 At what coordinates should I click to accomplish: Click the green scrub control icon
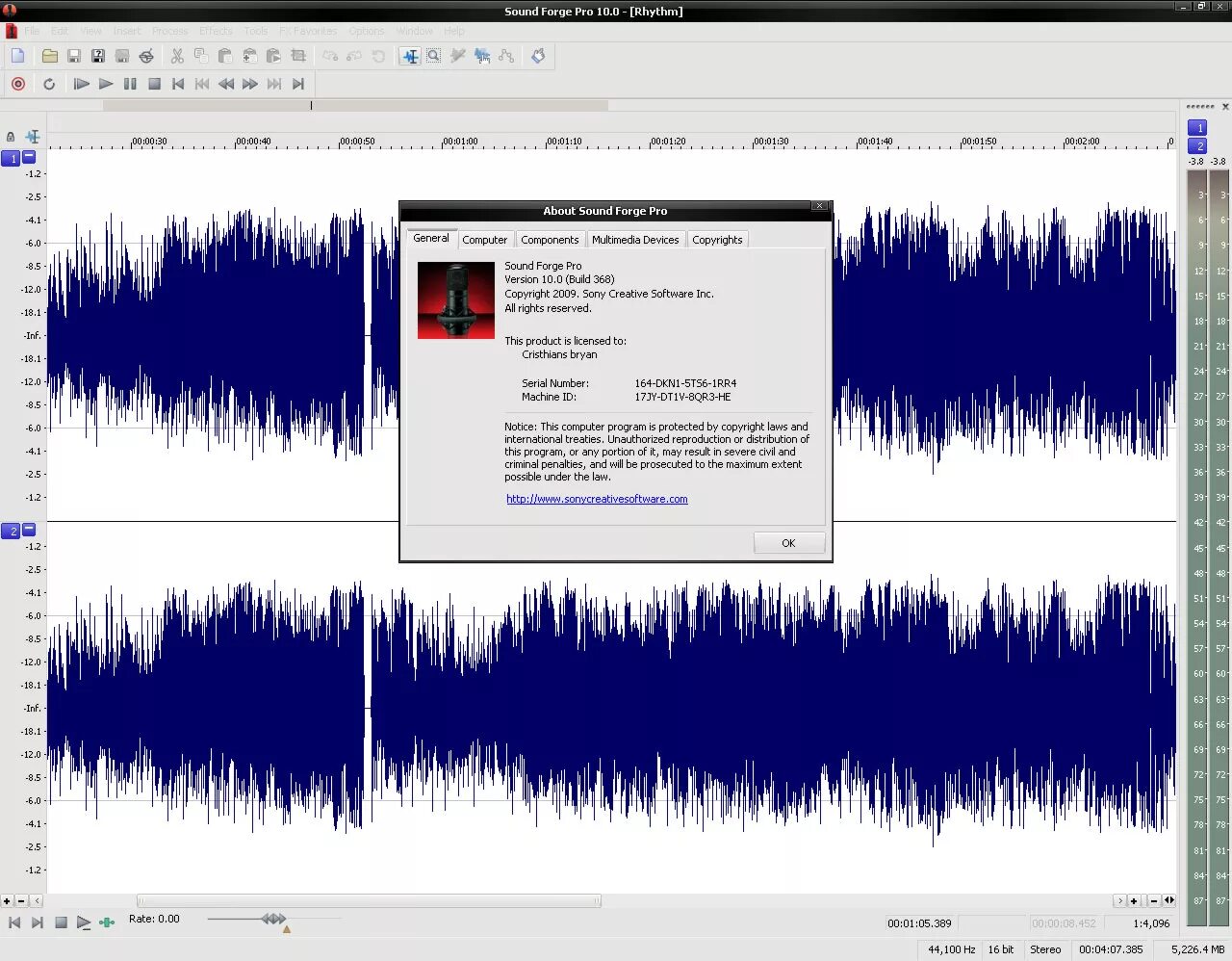pyautogui.click(x=107, y=922)
